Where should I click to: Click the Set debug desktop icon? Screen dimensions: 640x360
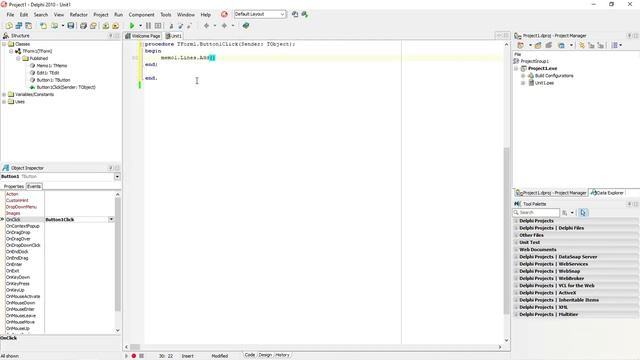pos(304,14)
